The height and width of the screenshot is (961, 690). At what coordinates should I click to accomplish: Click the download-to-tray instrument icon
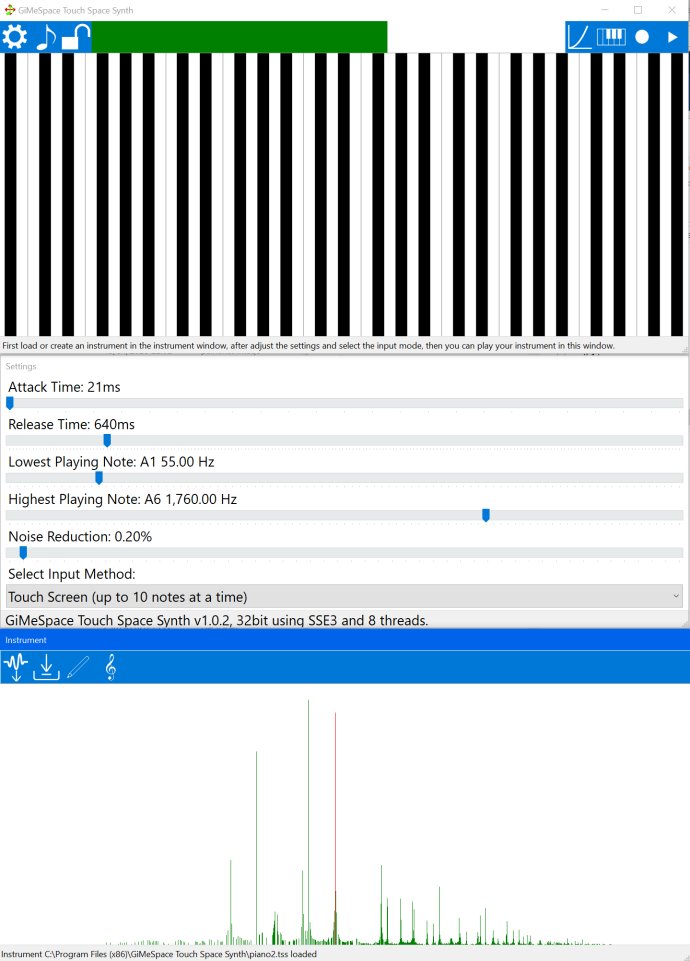coord(46,667)
